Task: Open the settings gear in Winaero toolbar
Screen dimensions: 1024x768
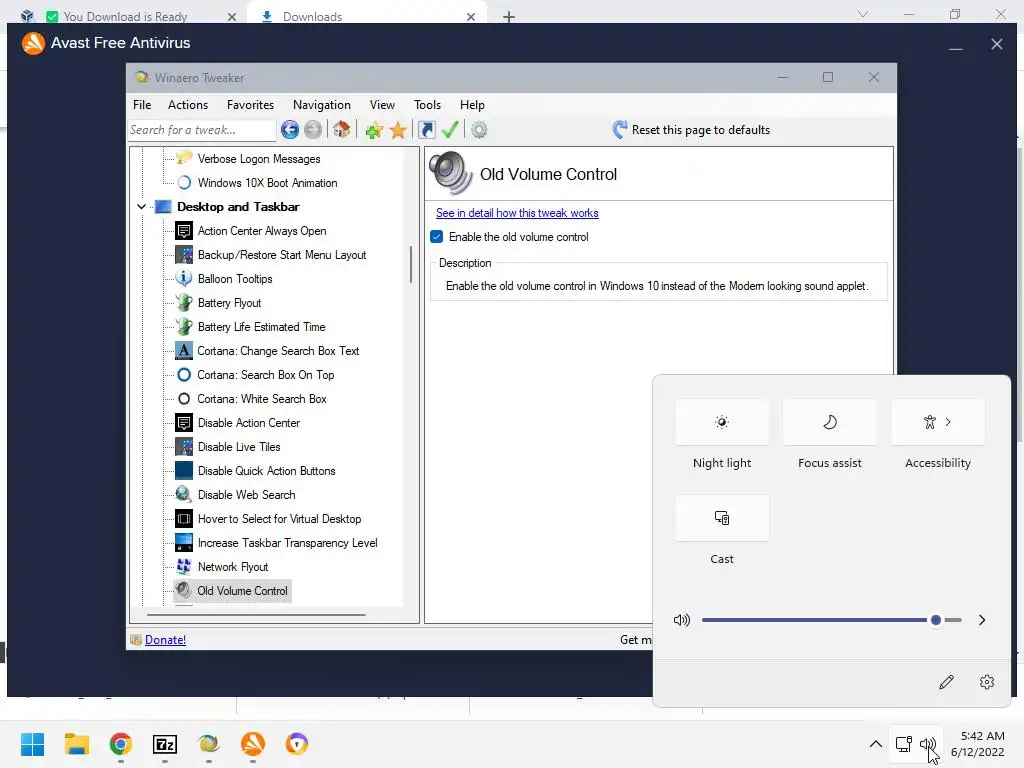Action: [479, 130]
